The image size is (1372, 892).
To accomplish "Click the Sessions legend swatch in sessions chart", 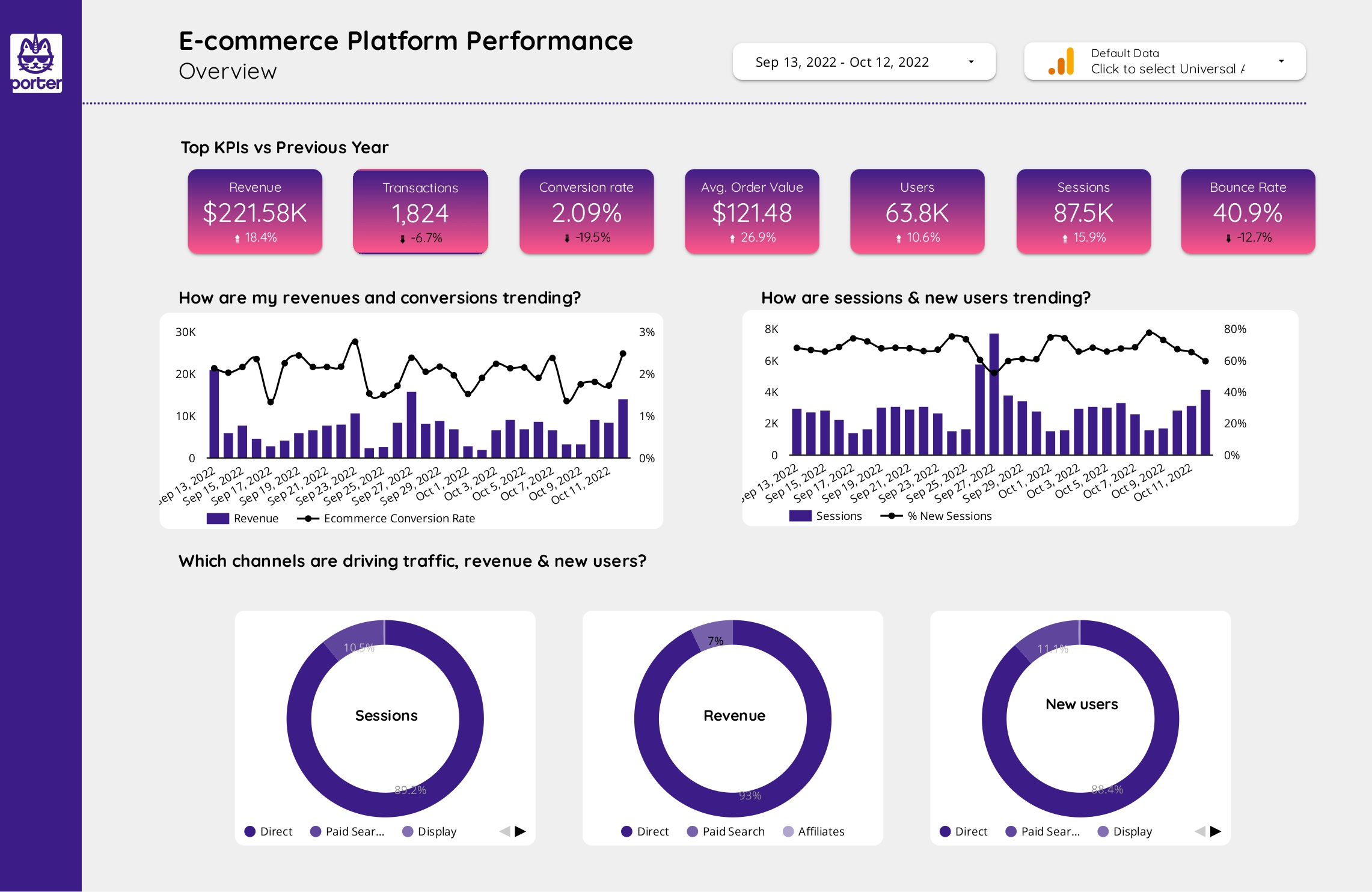I will point(800,516).
